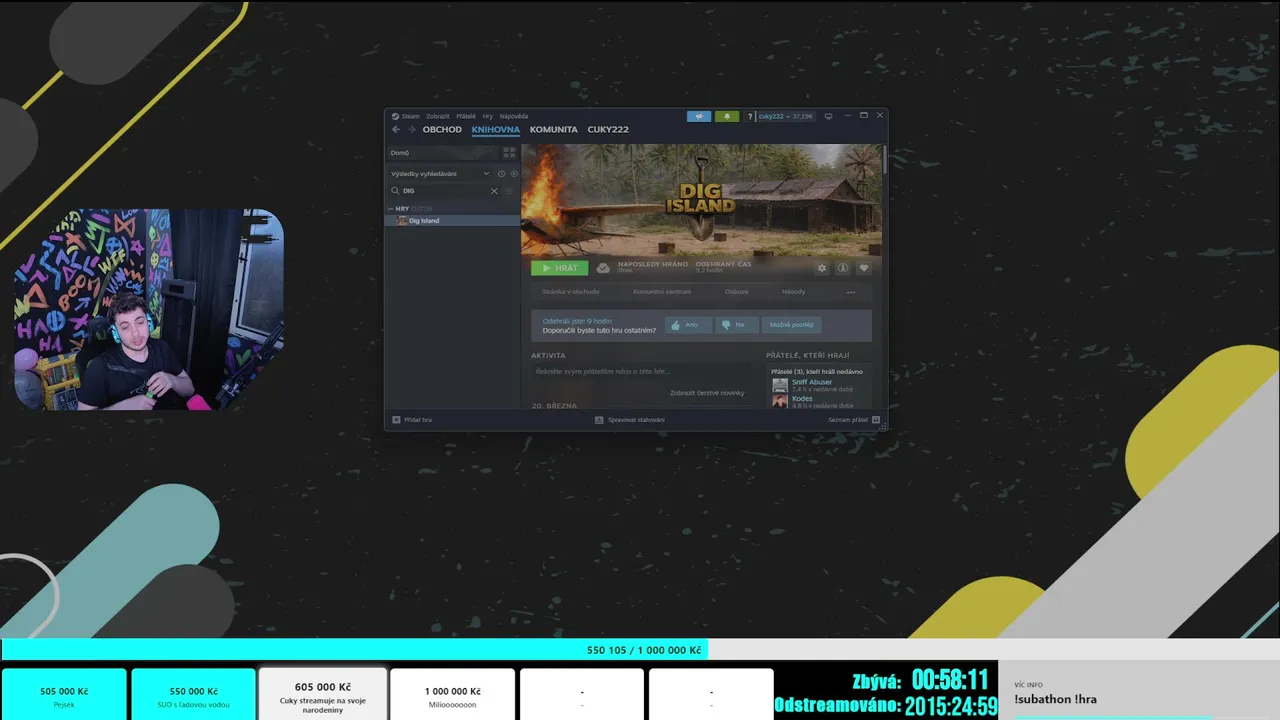Open the Hry menu
Viewport: 1280px width, 720px height.
coord(488,116)
